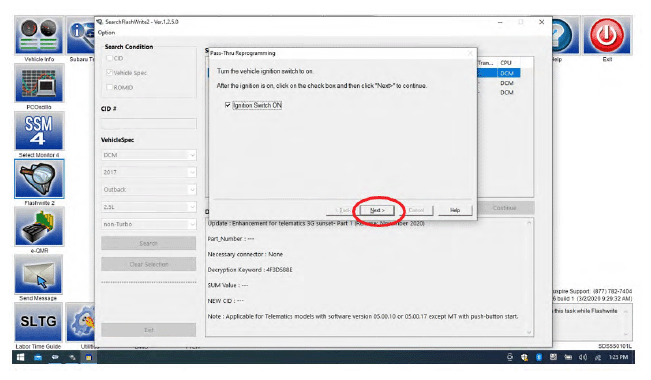Click the 'SUM Value : ---' line
The image size is (651, 380).
[x=228, y=285]
